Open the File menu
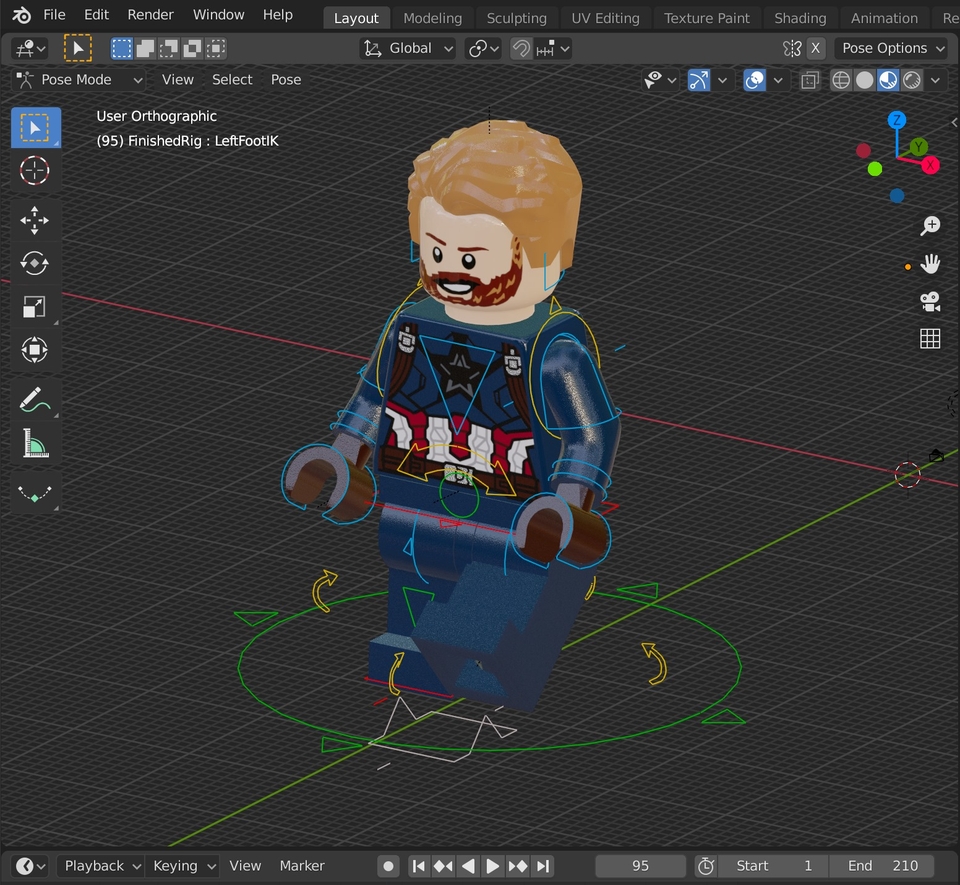This screenshot has height=885, width=960. pos(54,15)
